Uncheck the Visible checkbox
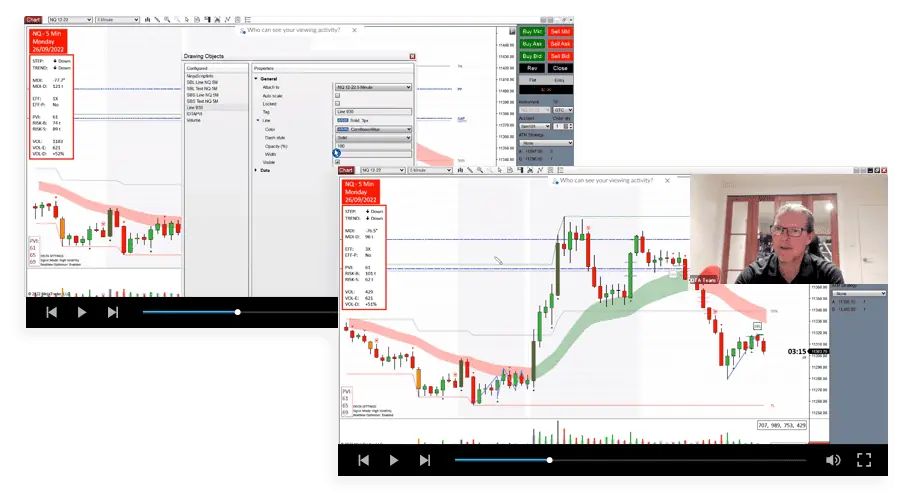900x500 pixels. (337, 162)
